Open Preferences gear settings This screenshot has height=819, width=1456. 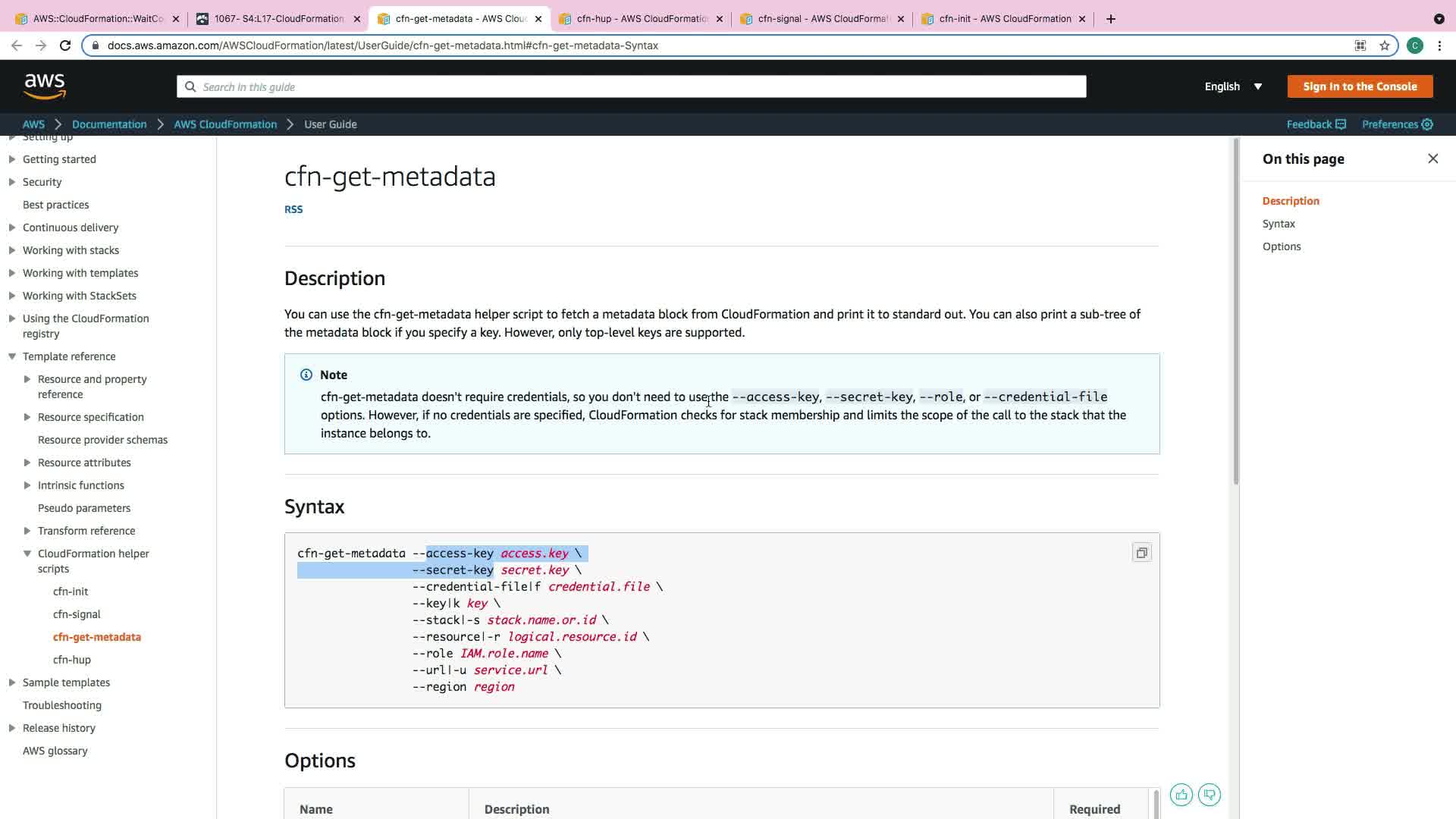(x=1427, y=124)
